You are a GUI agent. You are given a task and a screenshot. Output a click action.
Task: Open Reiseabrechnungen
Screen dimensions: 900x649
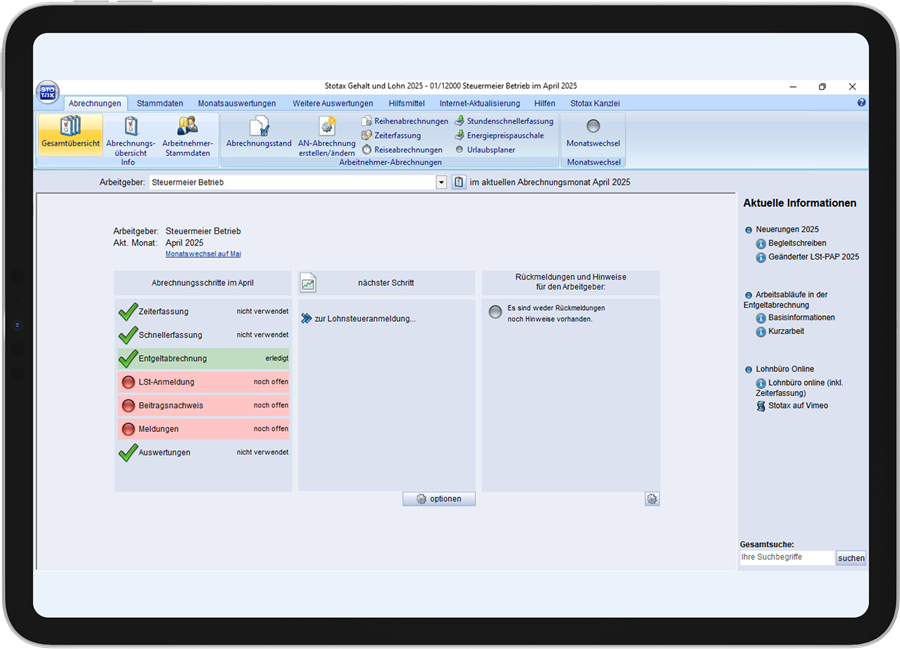pos(402,150)
